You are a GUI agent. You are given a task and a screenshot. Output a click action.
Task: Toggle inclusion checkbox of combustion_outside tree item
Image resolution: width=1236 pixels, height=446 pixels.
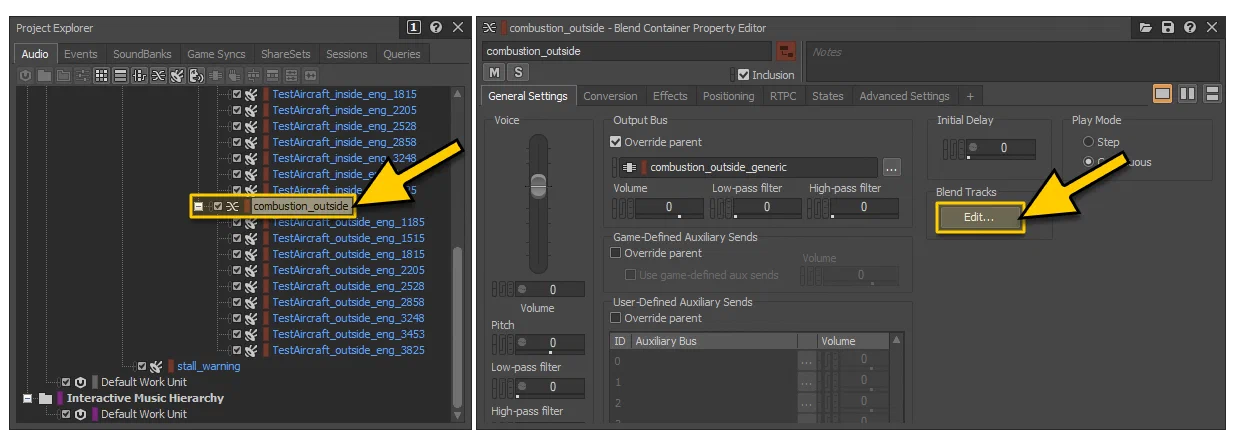[x=217, y=206]
